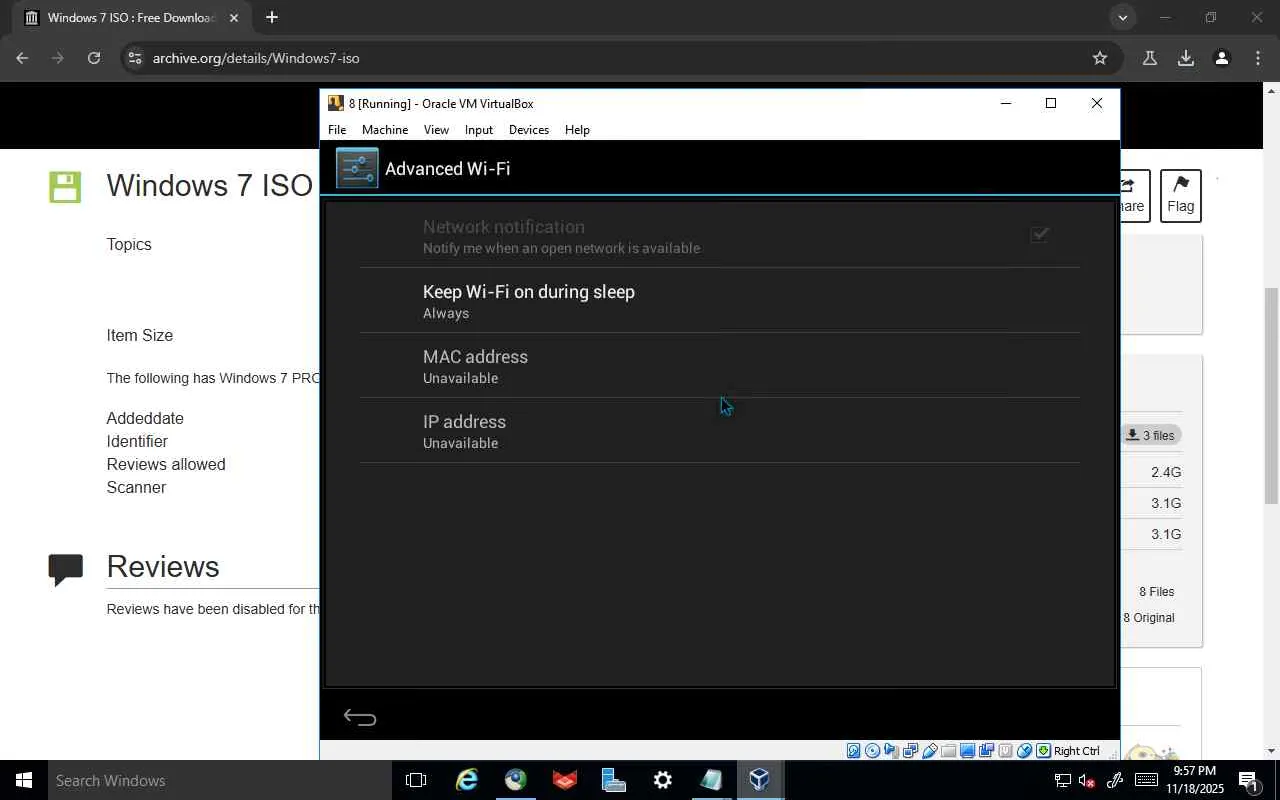Click the USB devices status icon
The image size is (1280, 800).
click(929, 751)
